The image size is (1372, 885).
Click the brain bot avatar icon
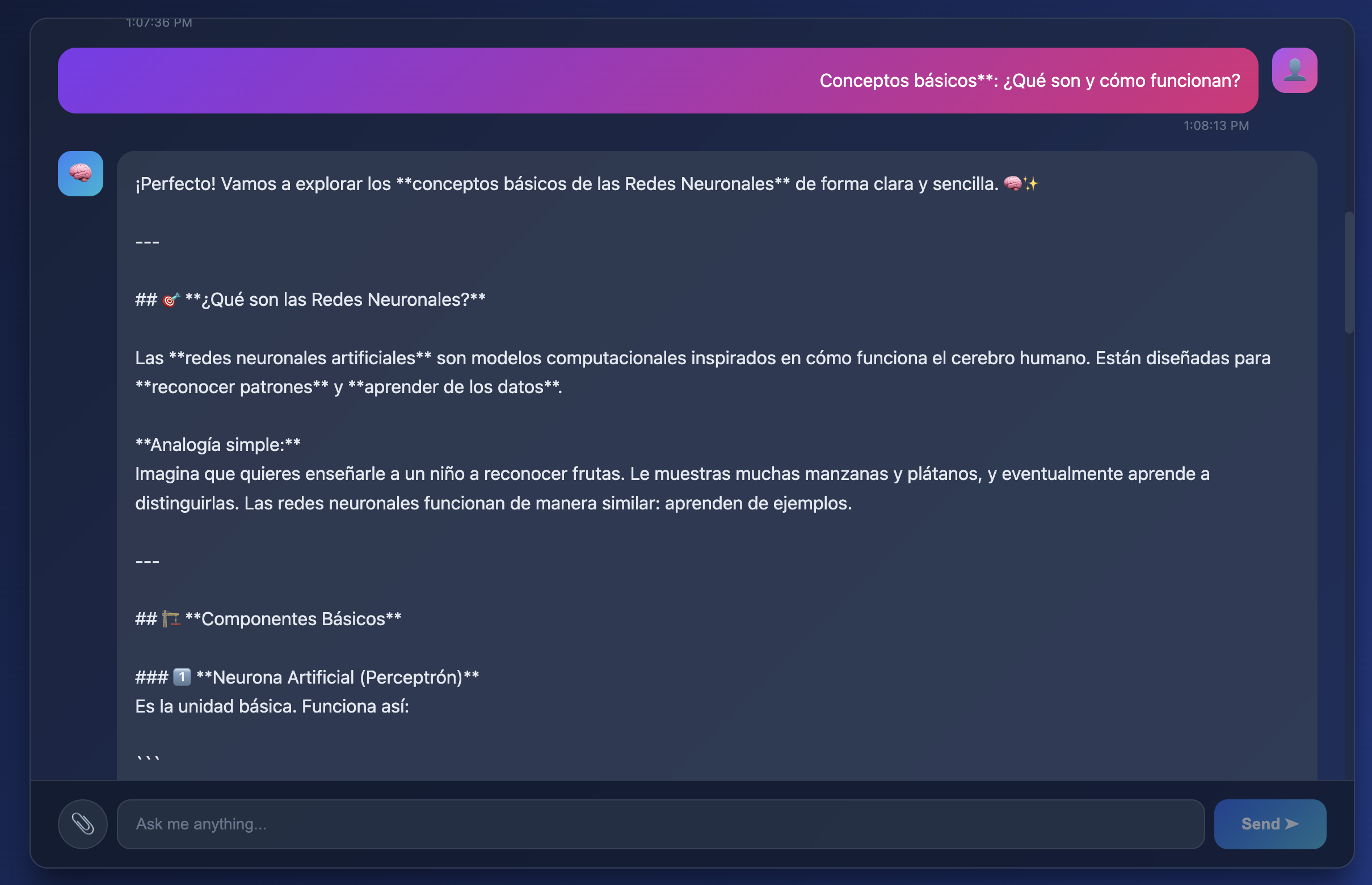81,174
